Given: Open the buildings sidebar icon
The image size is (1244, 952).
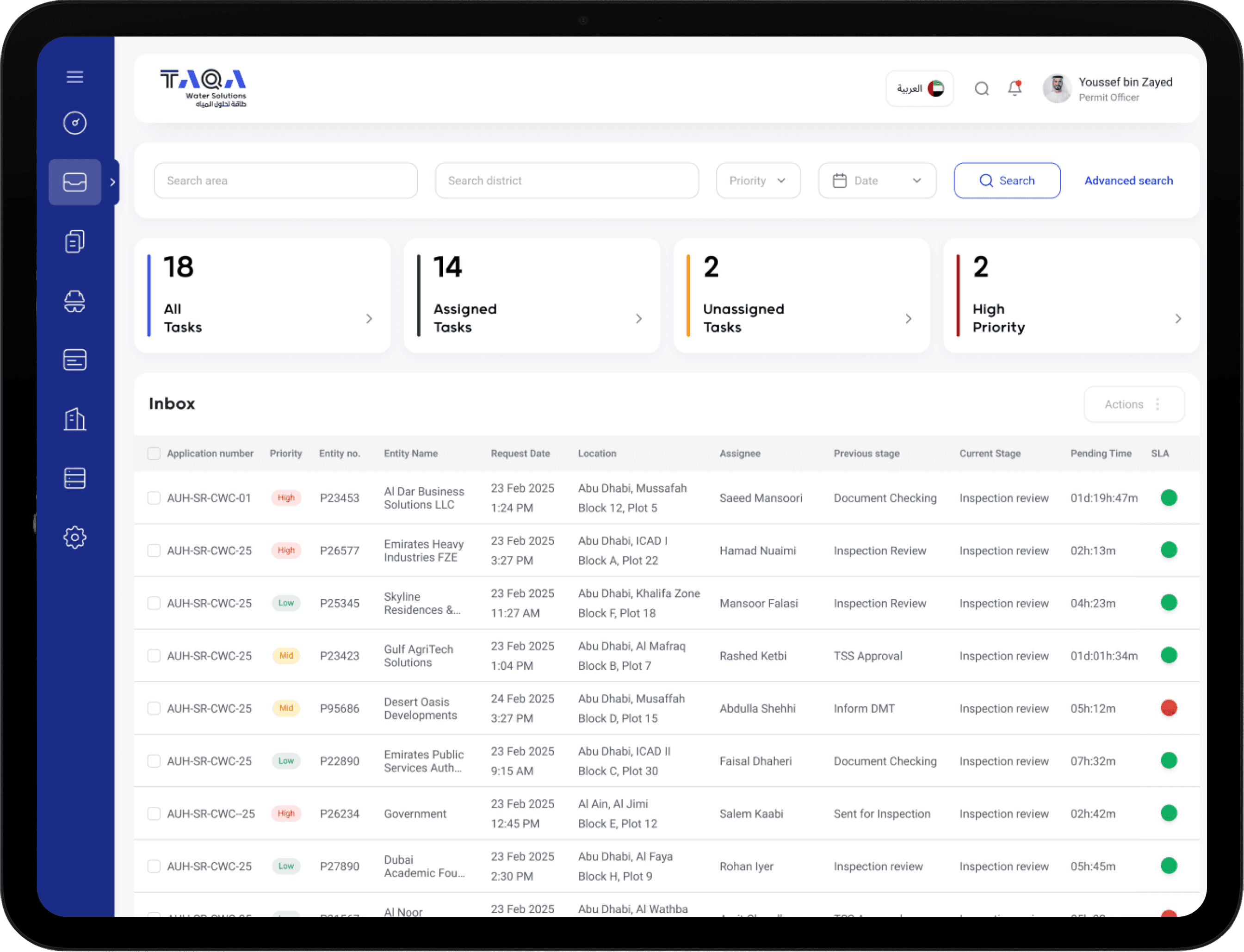Looking at the screenshot, I should [75, 419].
